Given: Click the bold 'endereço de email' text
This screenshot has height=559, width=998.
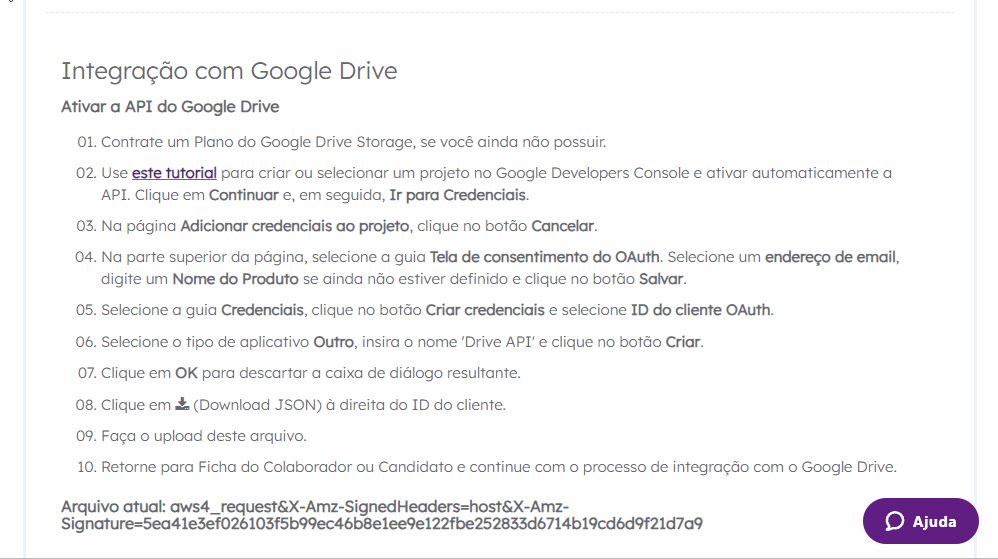Looking at the screenshot, I should 831,257.
